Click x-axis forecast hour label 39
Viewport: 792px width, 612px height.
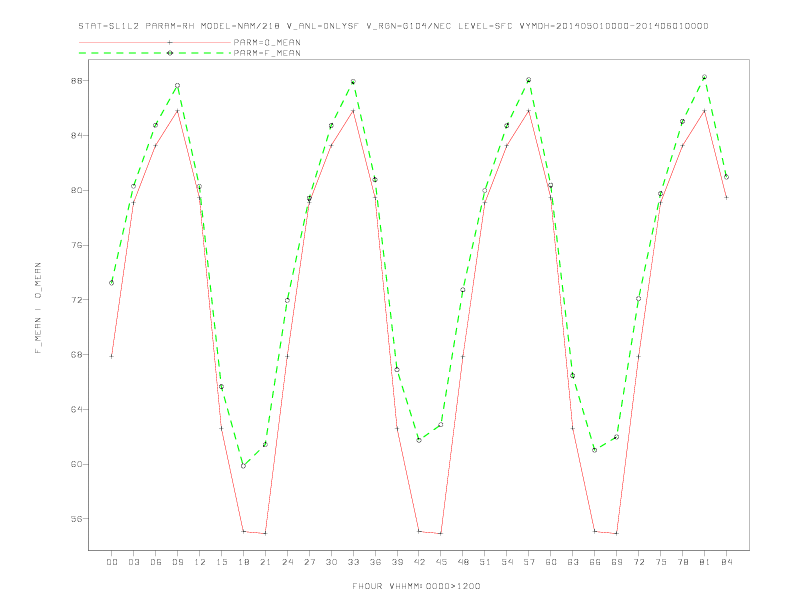point(397,562)
